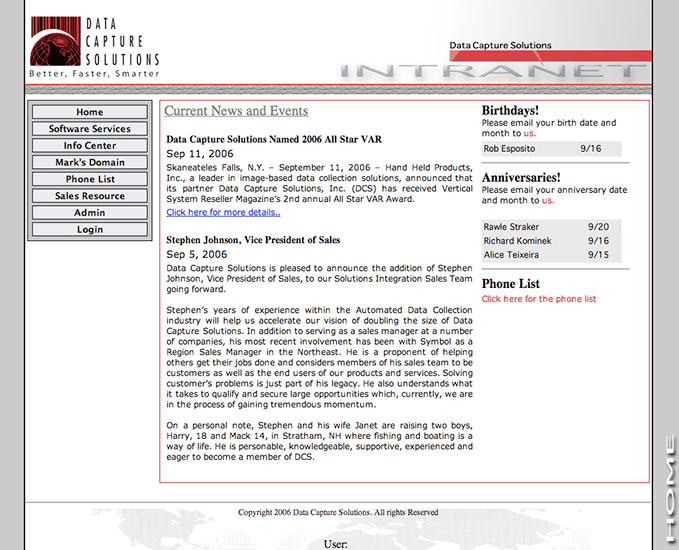The height and width of the screenshot is (550, 679).
Task: Open 'Click here for the phone list' link
Action: 539,299
